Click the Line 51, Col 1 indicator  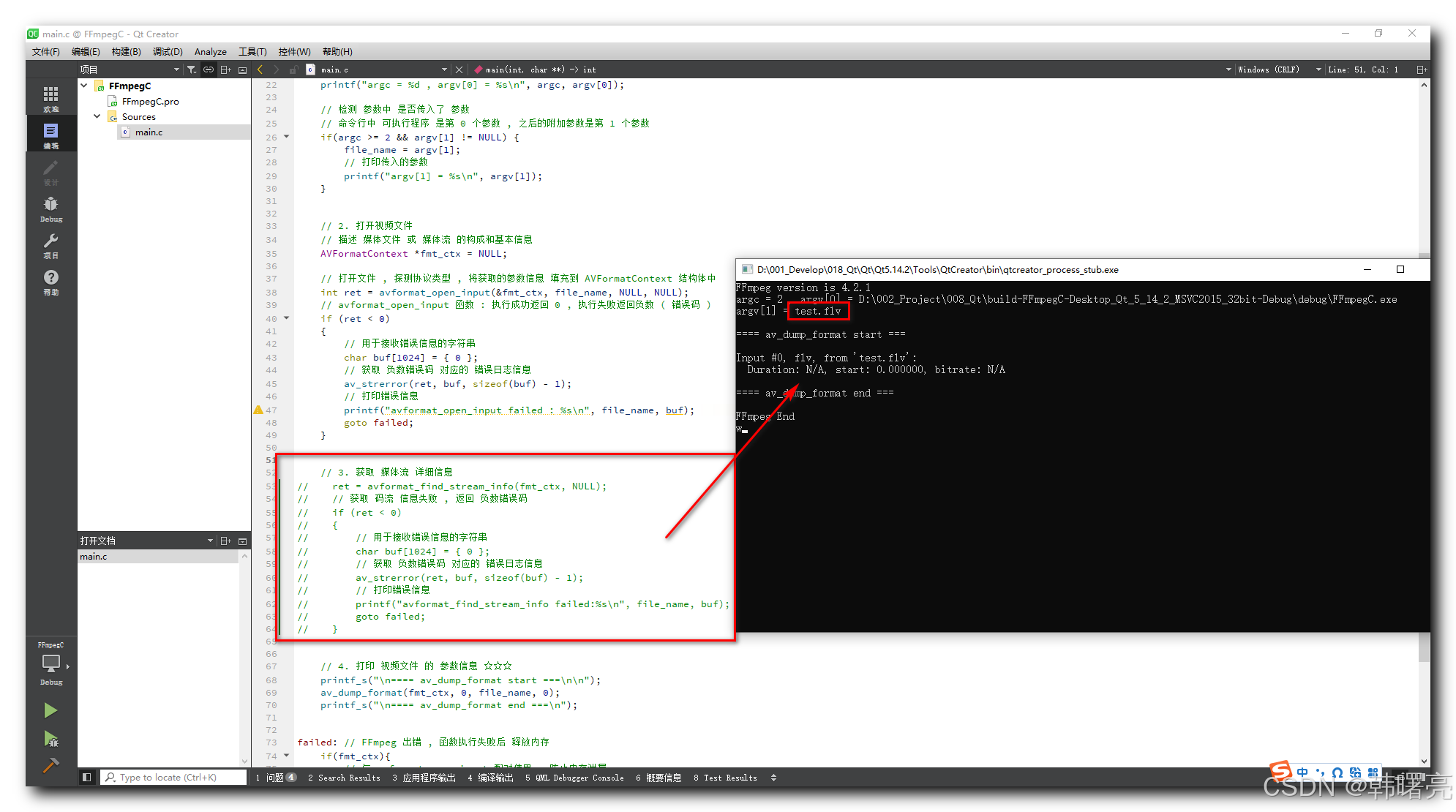[x=1363, y=69]
